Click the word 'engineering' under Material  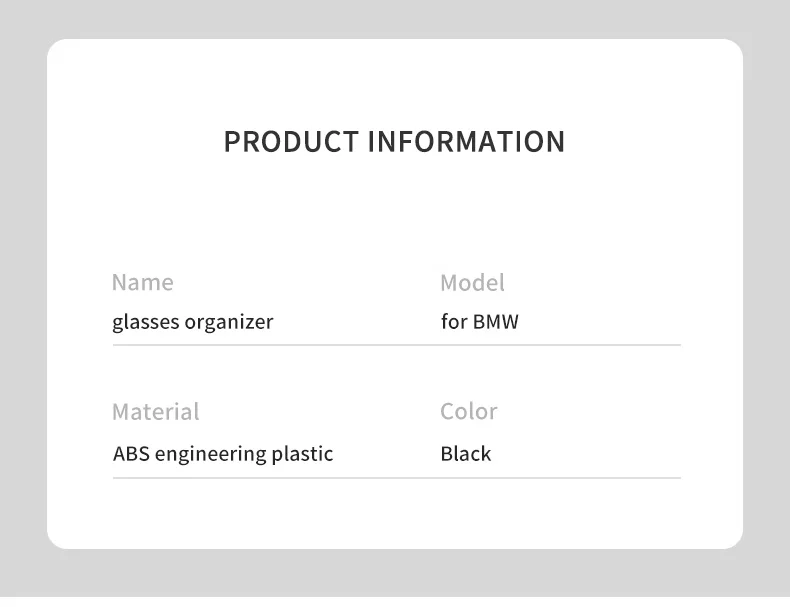pyautogui.click(x=211, y=455)
